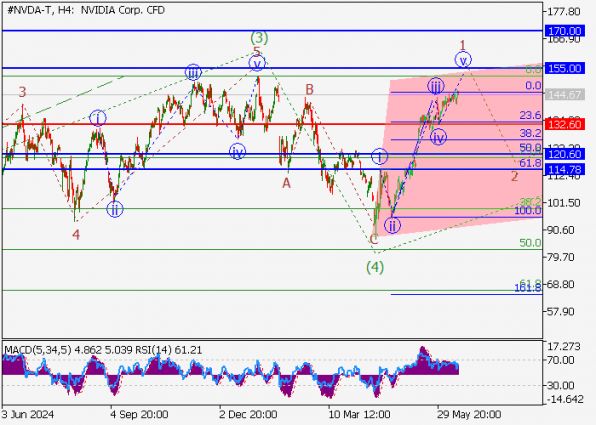Click the green 50.0 Fibonacci level label
Image resolution: width=596 pixels, height=425 pixels.
(x=530, y=243)
